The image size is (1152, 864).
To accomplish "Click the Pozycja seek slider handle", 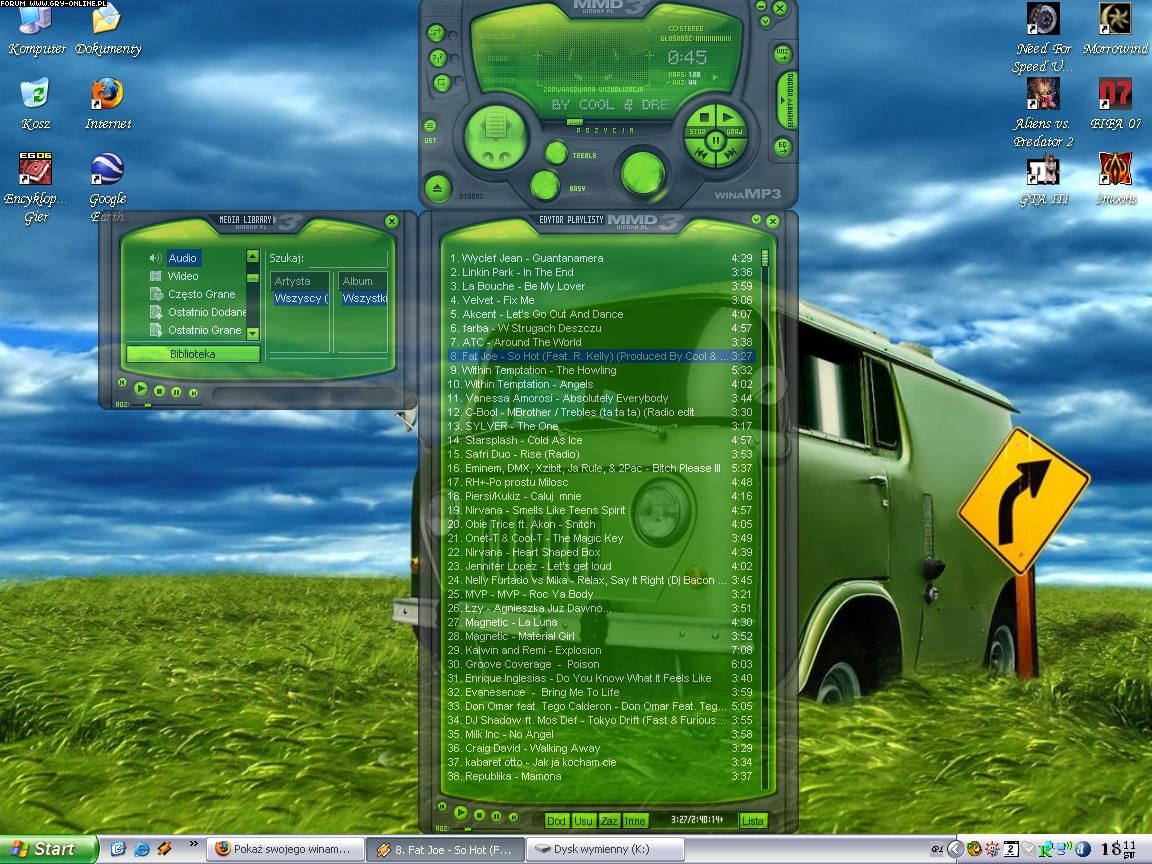I will click(x=574, y=122).
